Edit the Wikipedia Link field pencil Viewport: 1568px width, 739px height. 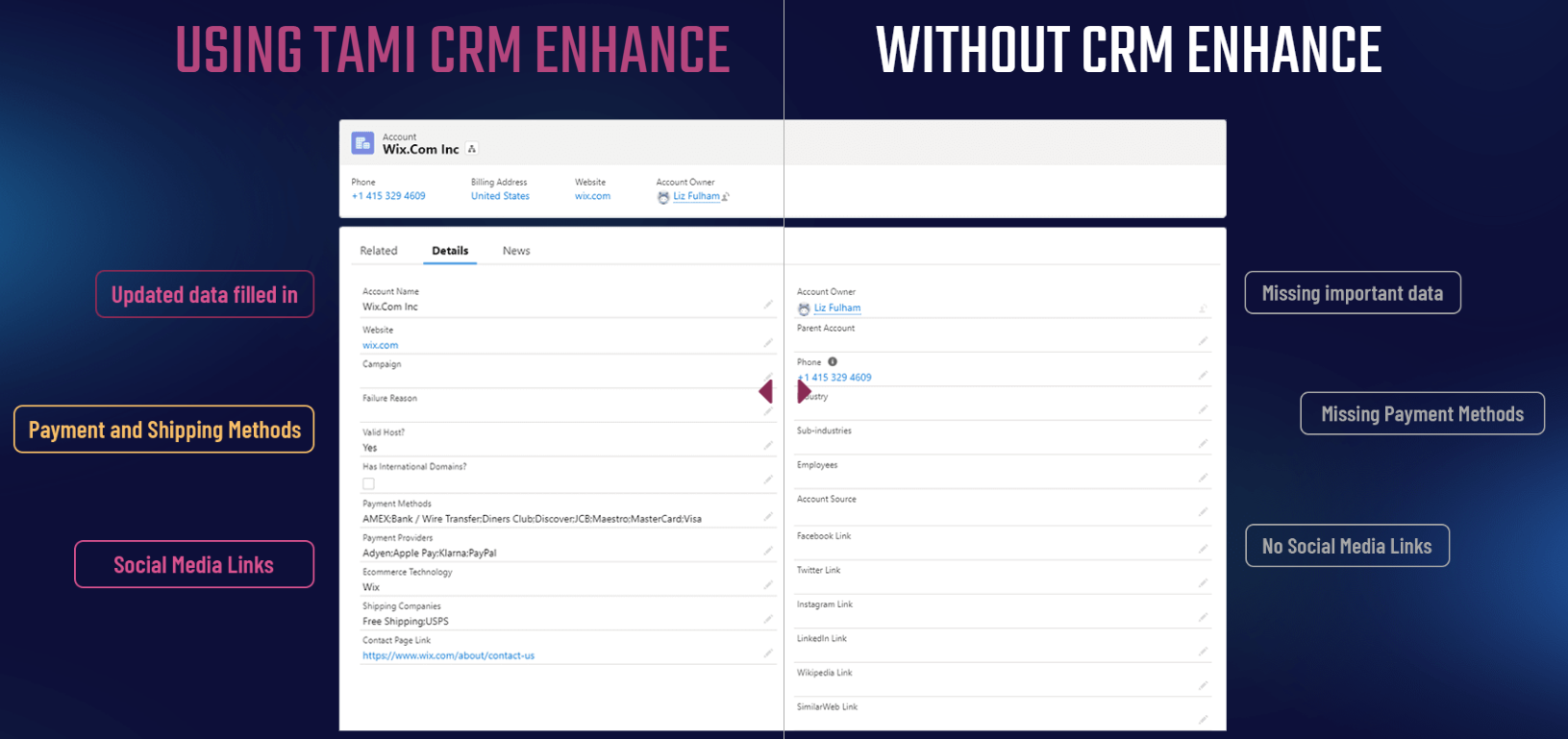click(1203, 686)
